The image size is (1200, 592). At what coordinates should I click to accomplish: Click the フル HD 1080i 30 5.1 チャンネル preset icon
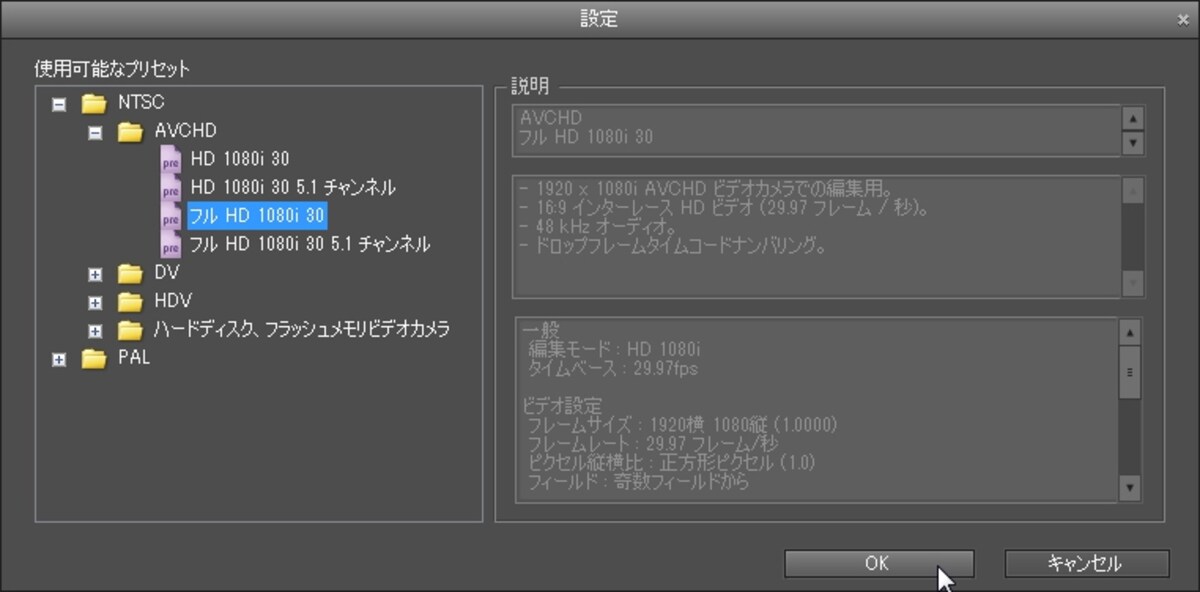(171, 243)
